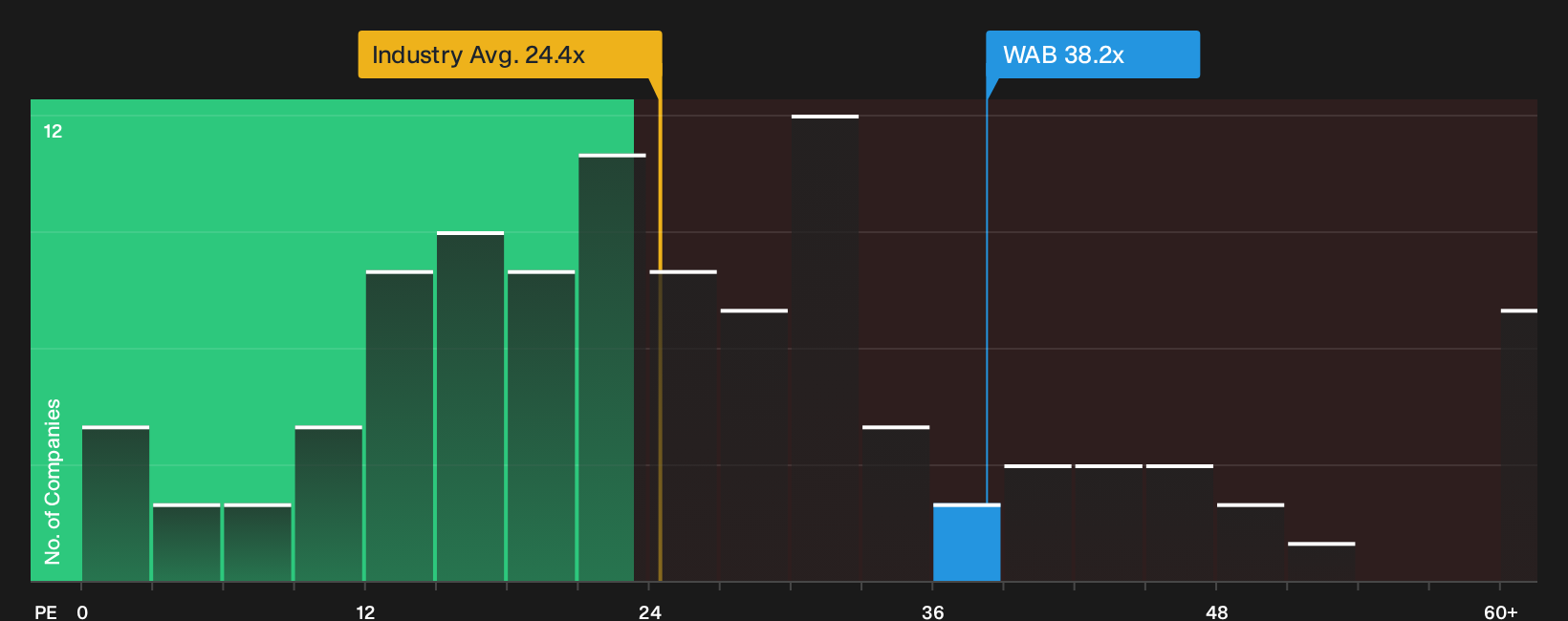Click the WAB 38.2x label
1568x621 pixels.
(1093, 54)
